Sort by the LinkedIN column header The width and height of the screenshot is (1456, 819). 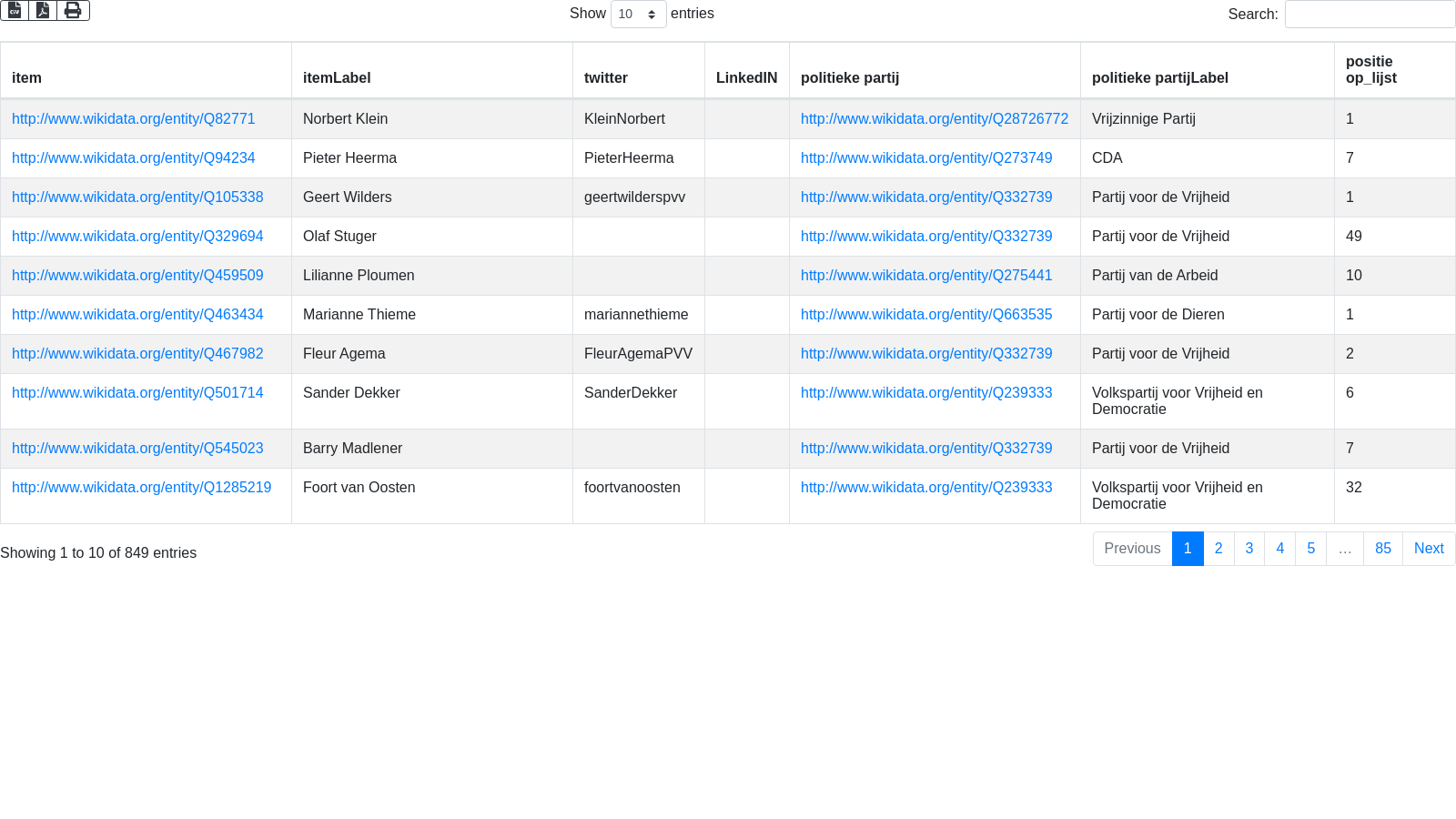(x=746, y=70)
